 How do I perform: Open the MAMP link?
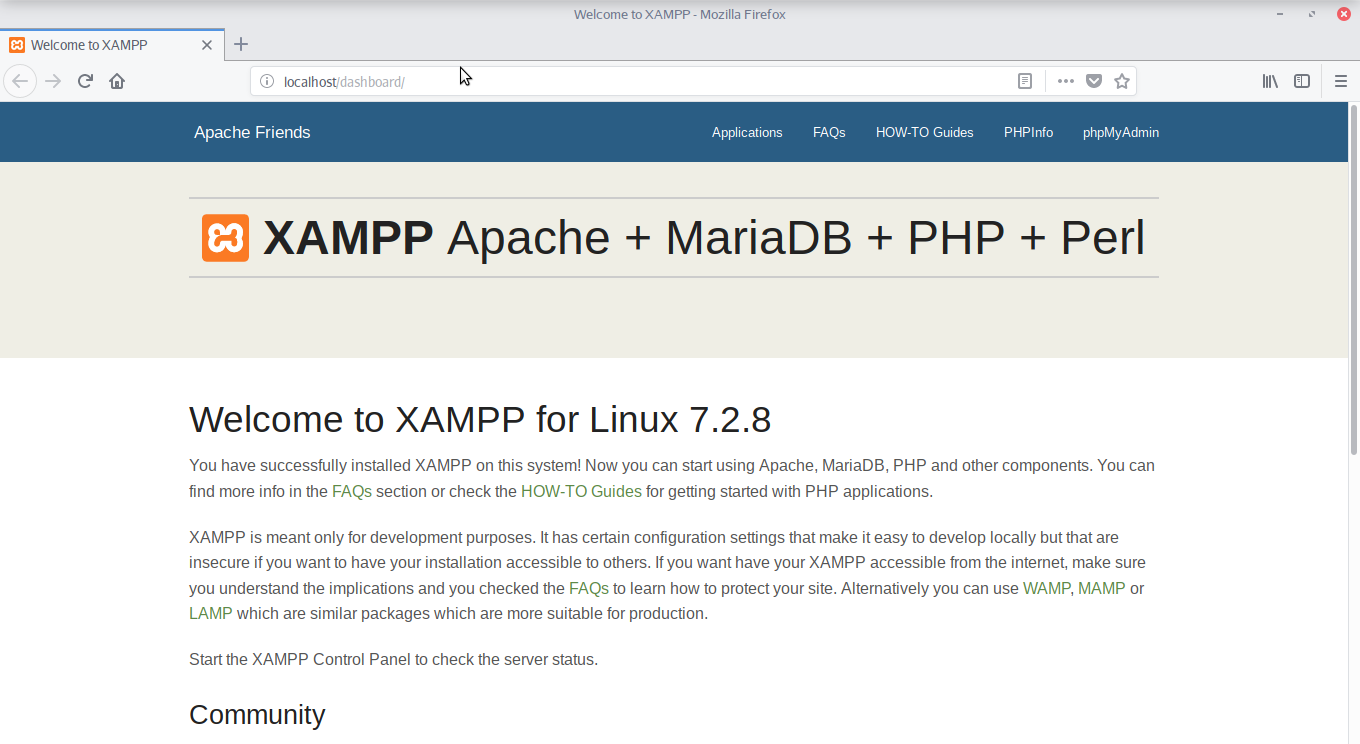pos(1102,588)
